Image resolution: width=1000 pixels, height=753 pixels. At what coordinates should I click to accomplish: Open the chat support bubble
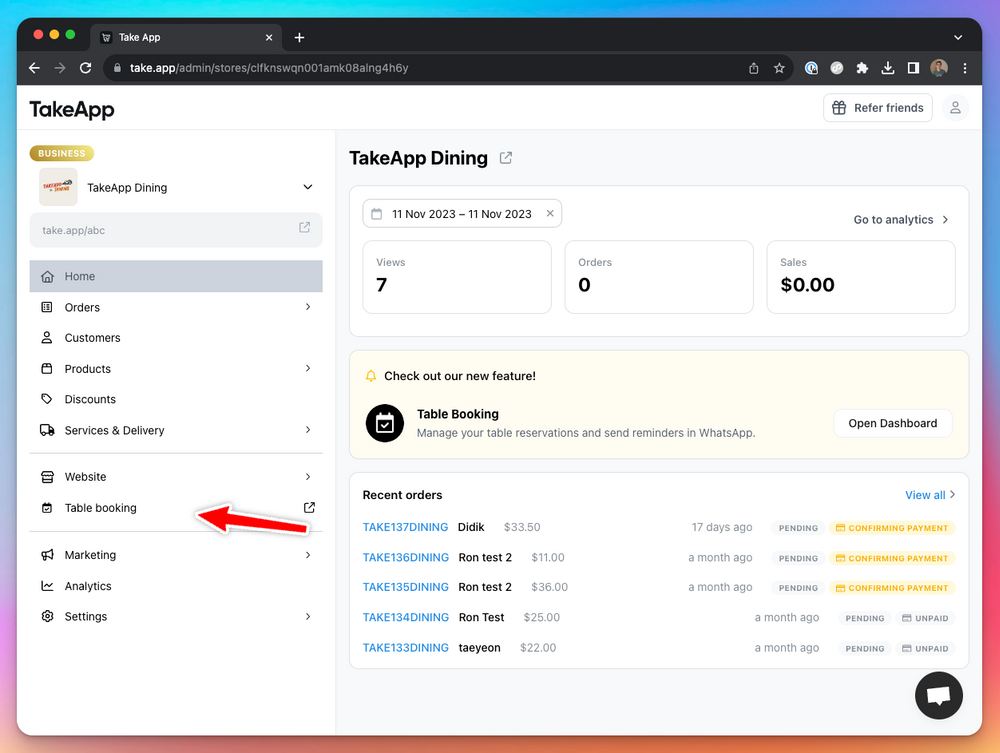pyautogui.click(x=938, y=696)
